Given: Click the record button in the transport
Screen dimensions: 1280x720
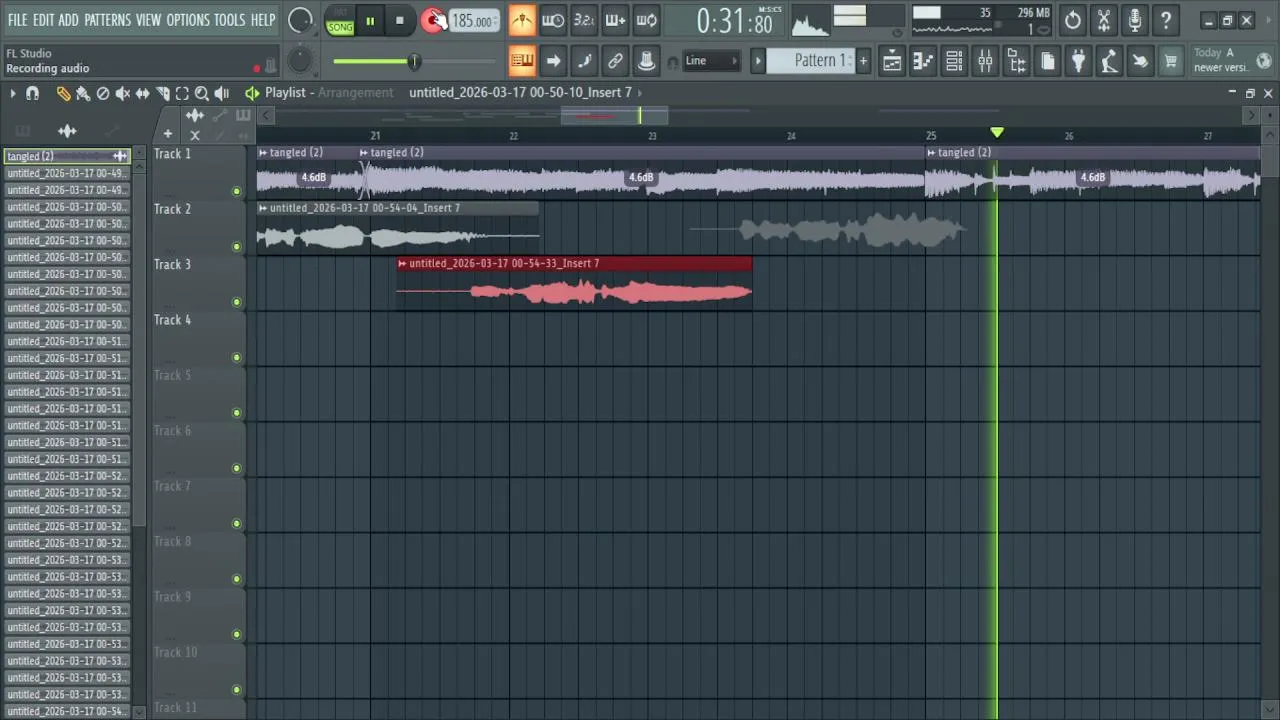Looking at the screenshot, I should (x=434, y=20).
